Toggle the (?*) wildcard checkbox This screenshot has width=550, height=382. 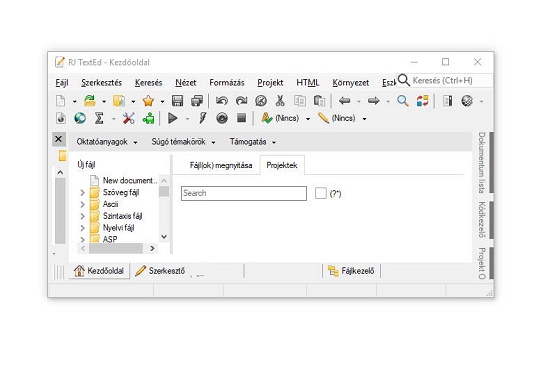click(x=321, y=193)
